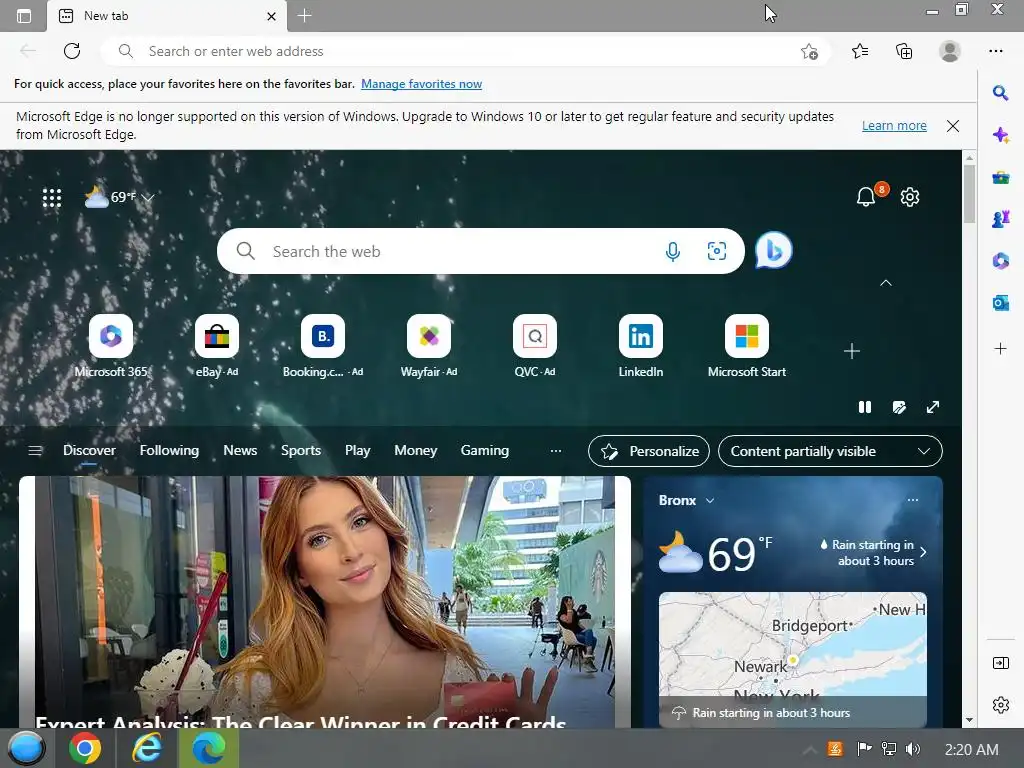Dismiss the Edge unsupported notice
1024x768 pixels.
coord(953,126)
